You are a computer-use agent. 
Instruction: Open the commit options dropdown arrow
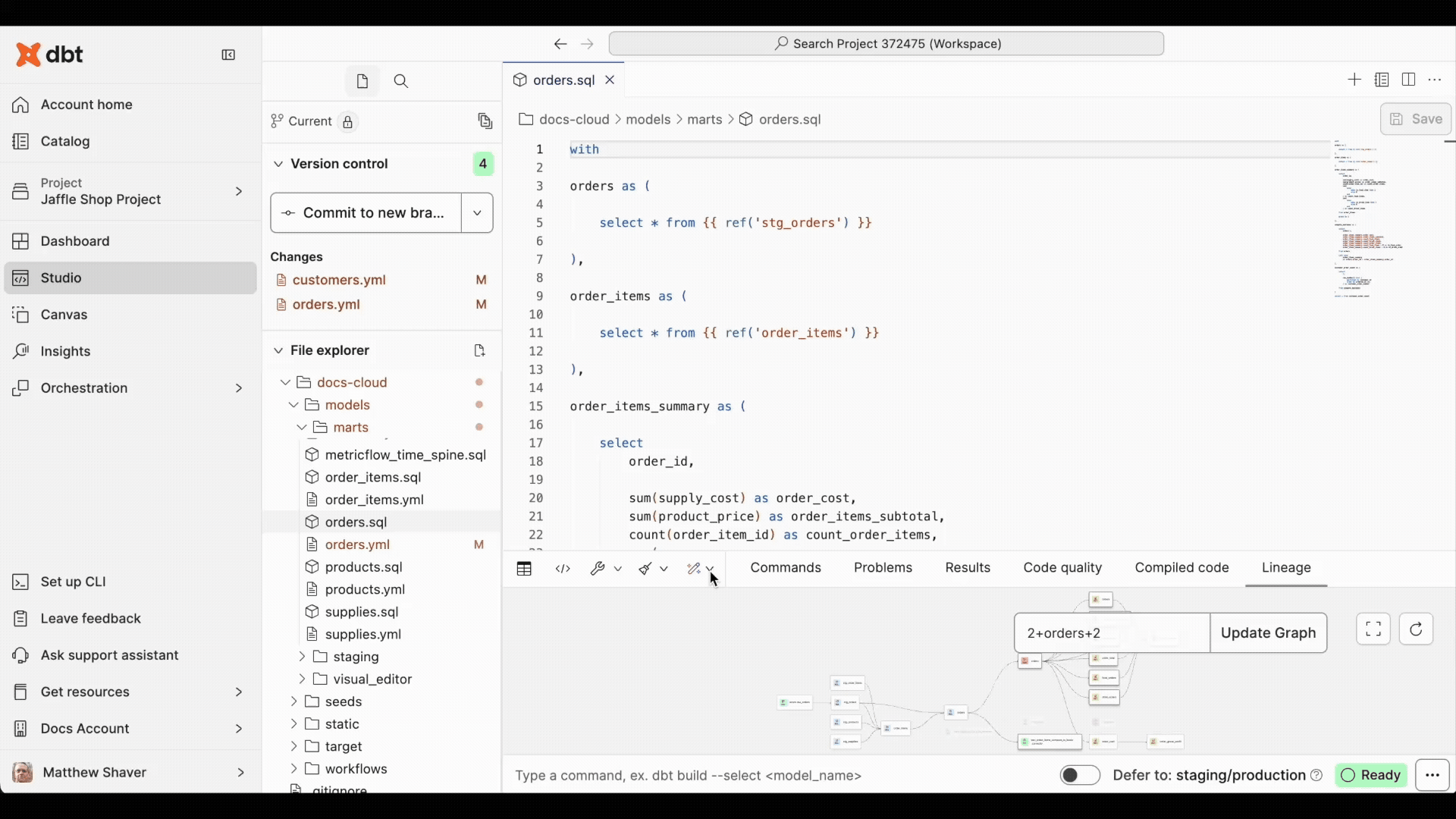coord(476,213)
